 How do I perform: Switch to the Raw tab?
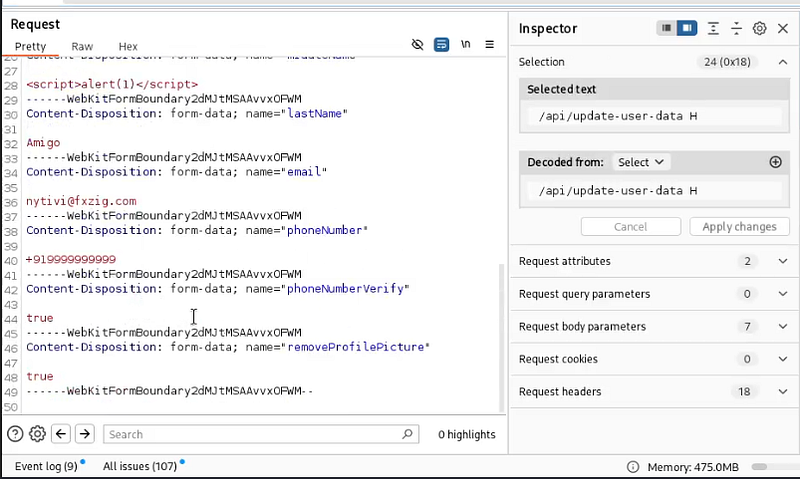point(82,46)
